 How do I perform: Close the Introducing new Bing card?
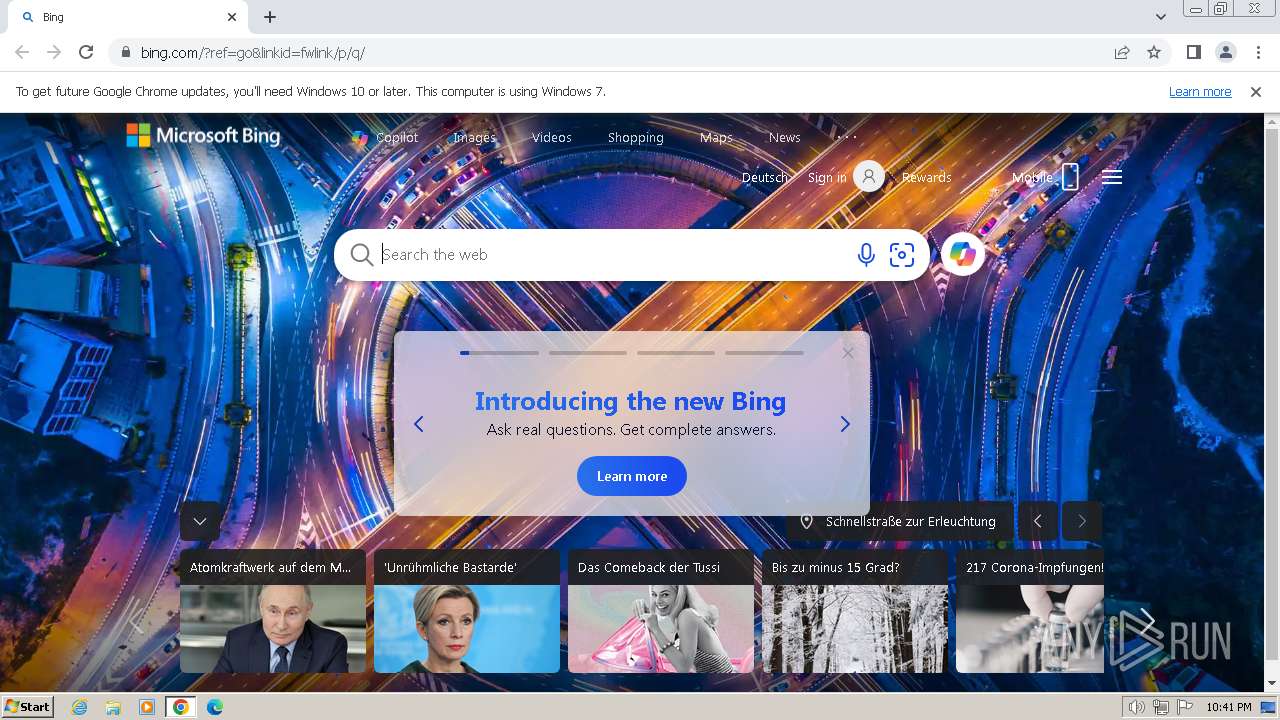[x=848, y=353]
